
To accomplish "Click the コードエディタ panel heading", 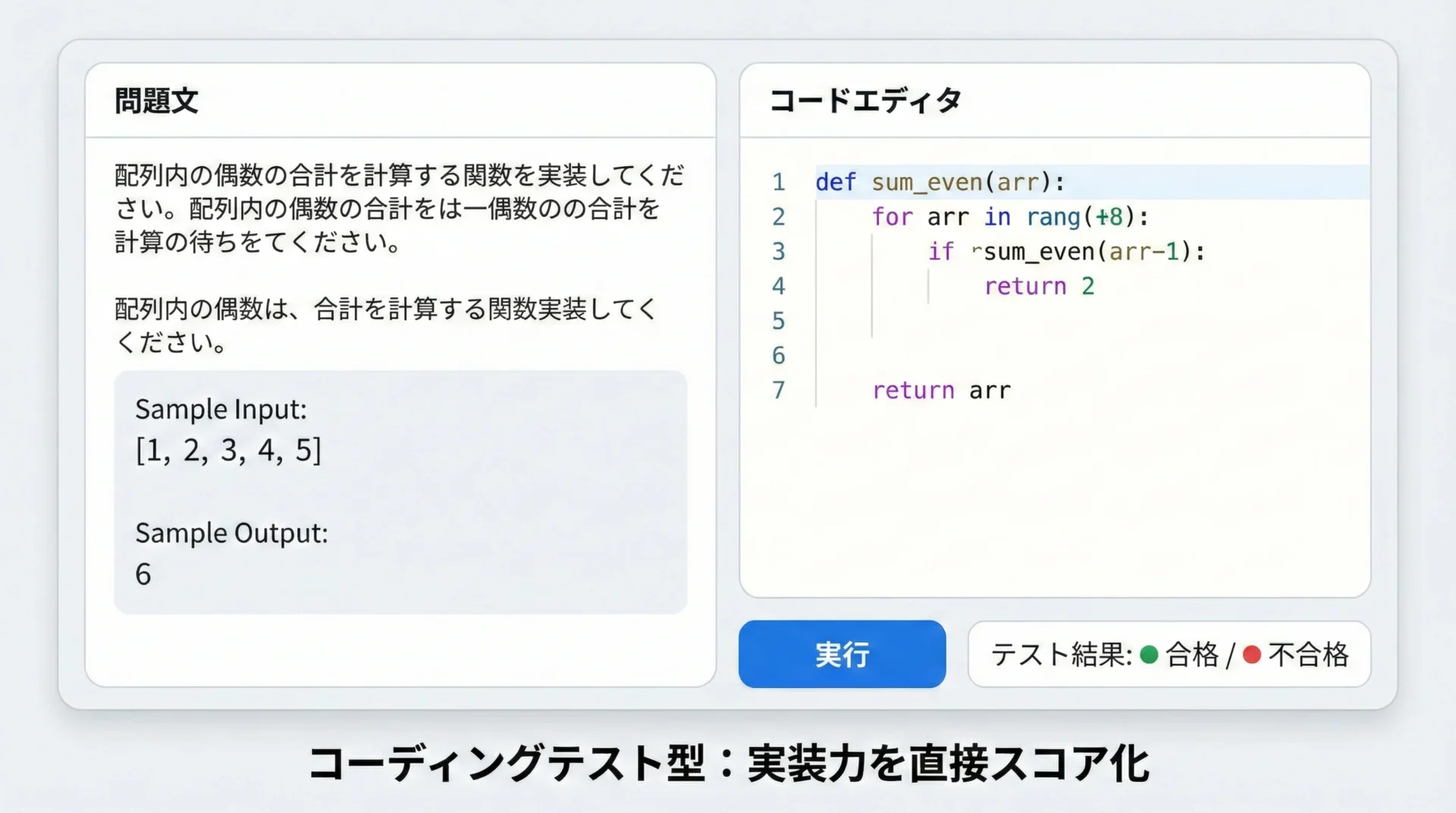I will [865, 101].
